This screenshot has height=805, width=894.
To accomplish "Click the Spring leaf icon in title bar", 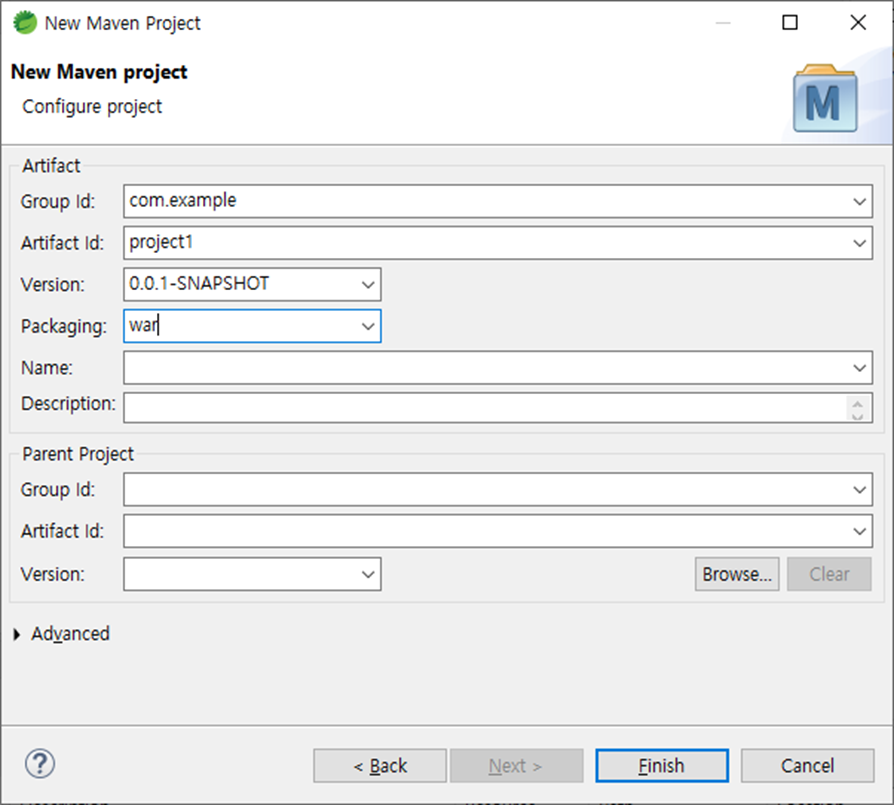I will [x=25, y=23].
